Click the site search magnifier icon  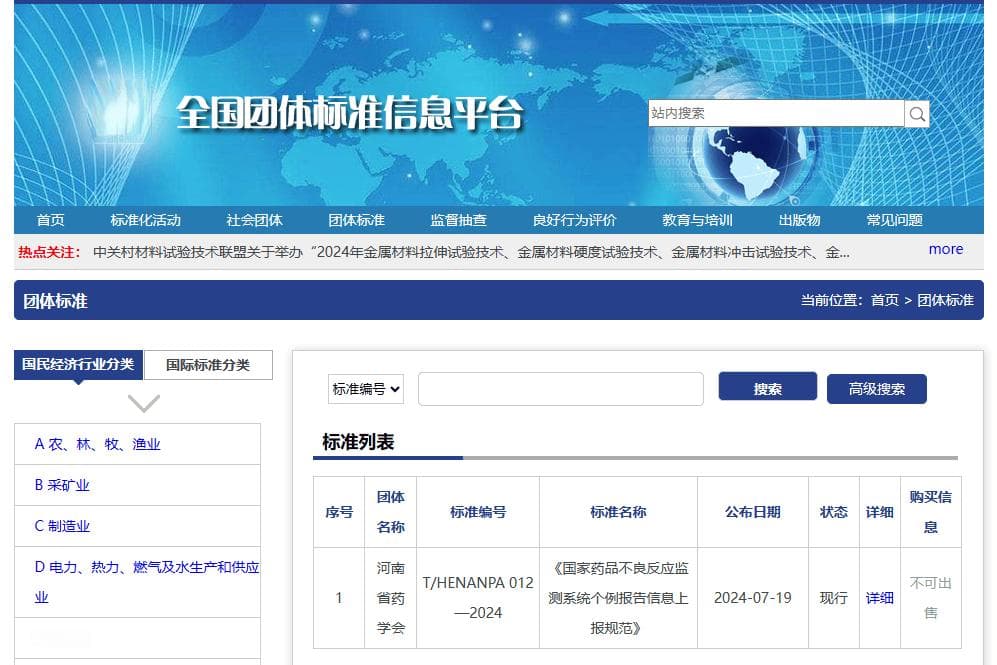(x=917, y=114)
